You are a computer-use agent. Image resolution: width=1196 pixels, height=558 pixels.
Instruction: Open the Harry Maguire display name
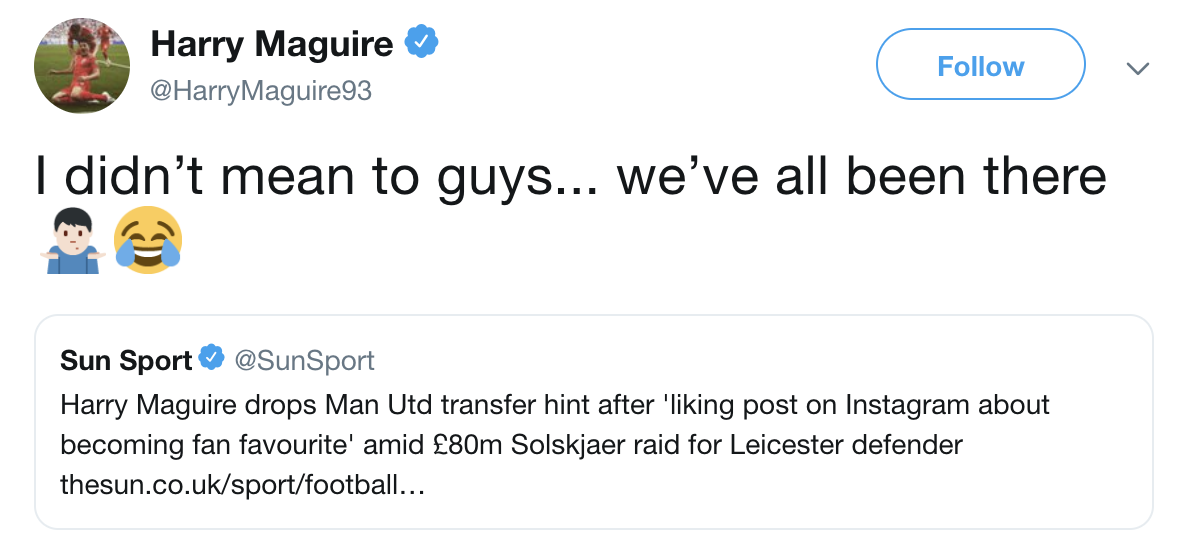[271, 44]
